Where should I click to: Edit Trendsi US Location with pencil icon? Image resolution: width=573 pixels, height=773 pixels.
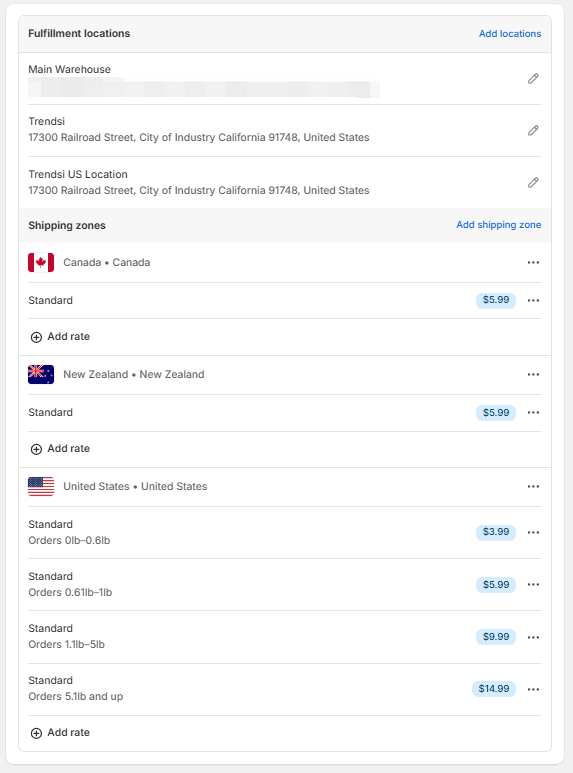(533, 182)
